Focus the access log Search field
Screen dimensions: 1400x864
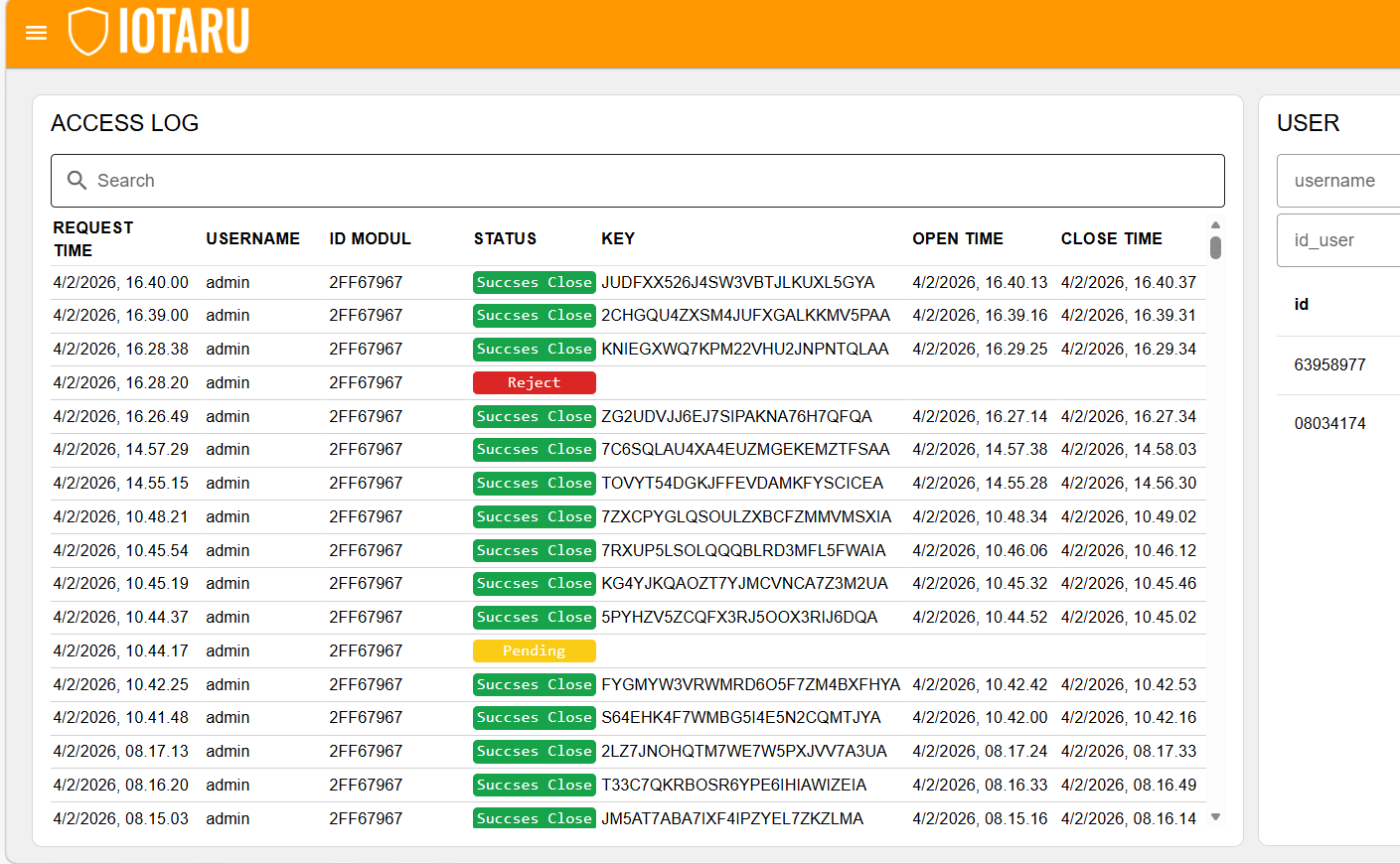click(638, 181)
